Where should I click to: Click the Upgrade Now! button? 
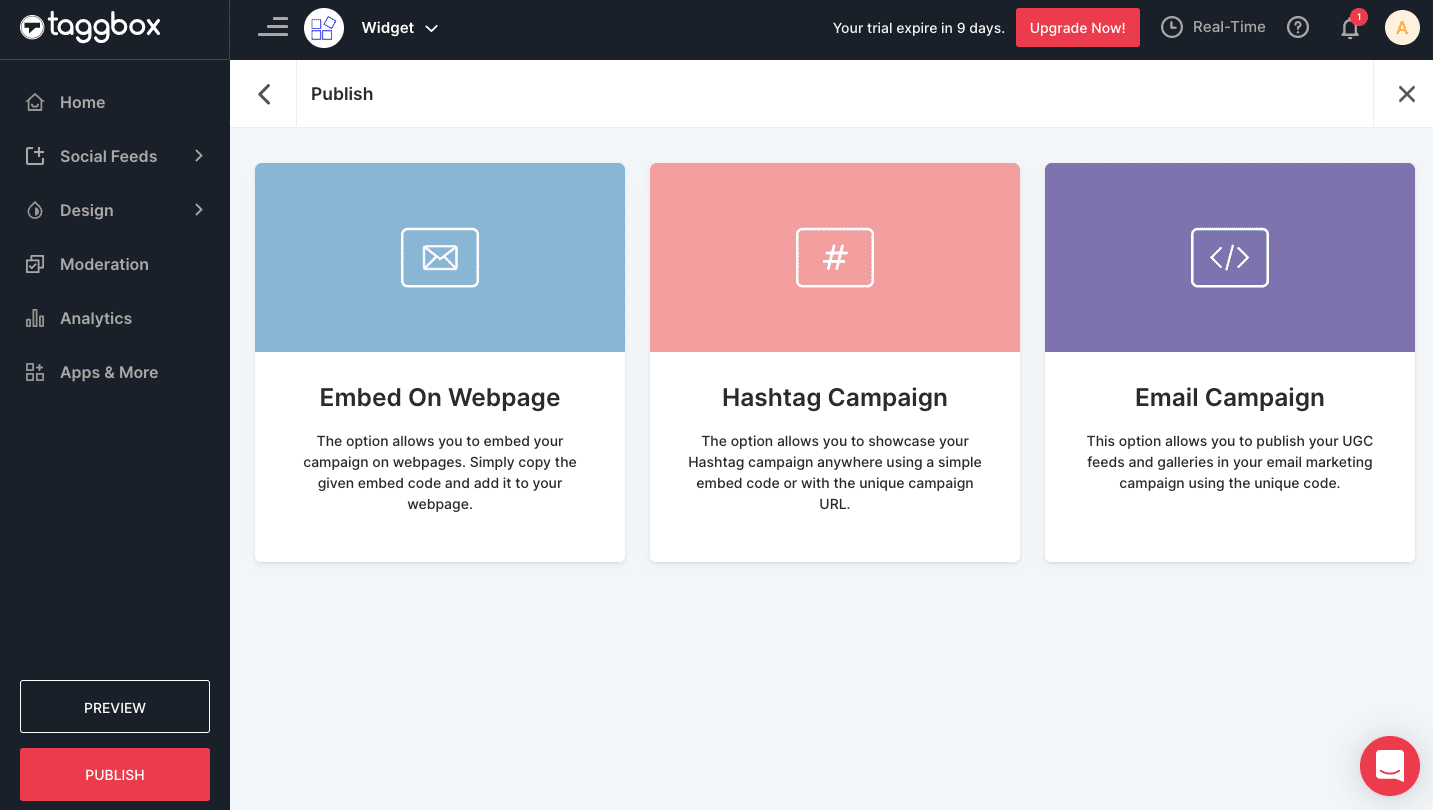point(1077,28)
